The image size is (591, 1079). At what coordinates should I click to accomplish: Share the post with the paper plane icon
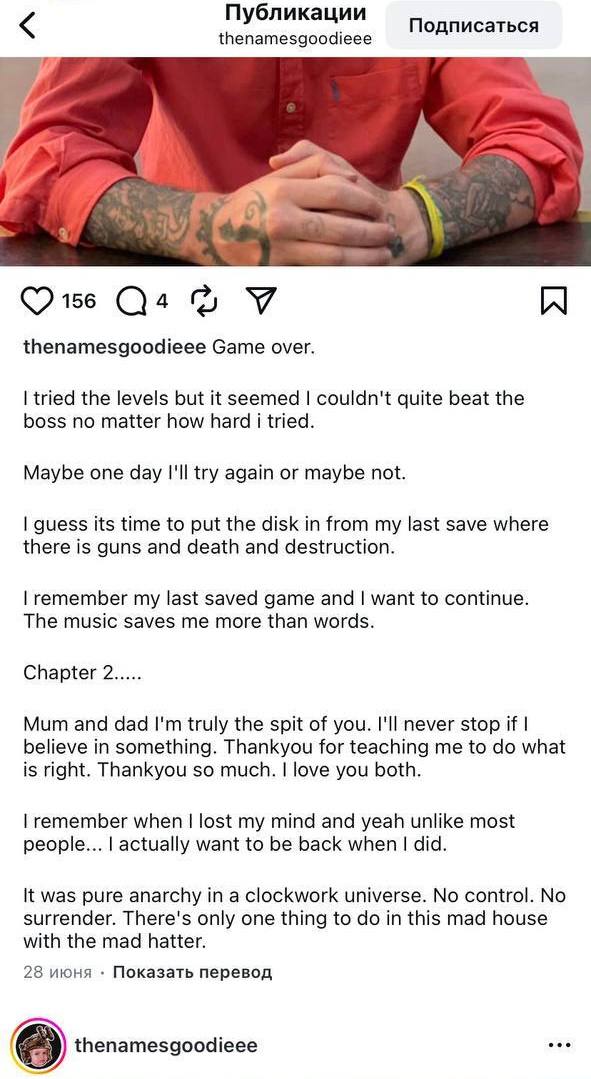(x=261, y=301)
